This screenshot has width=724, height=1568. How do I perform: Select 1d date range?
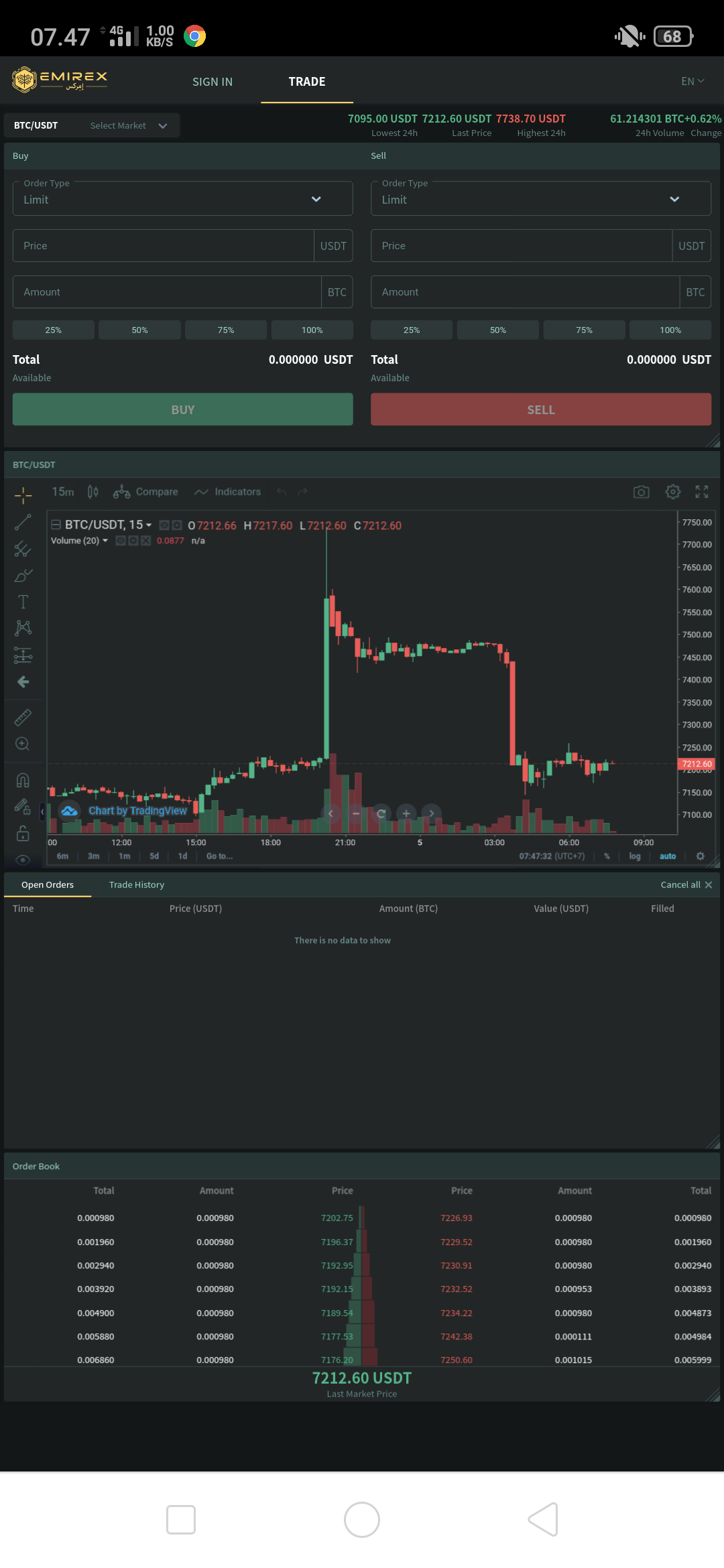(182, 856)
